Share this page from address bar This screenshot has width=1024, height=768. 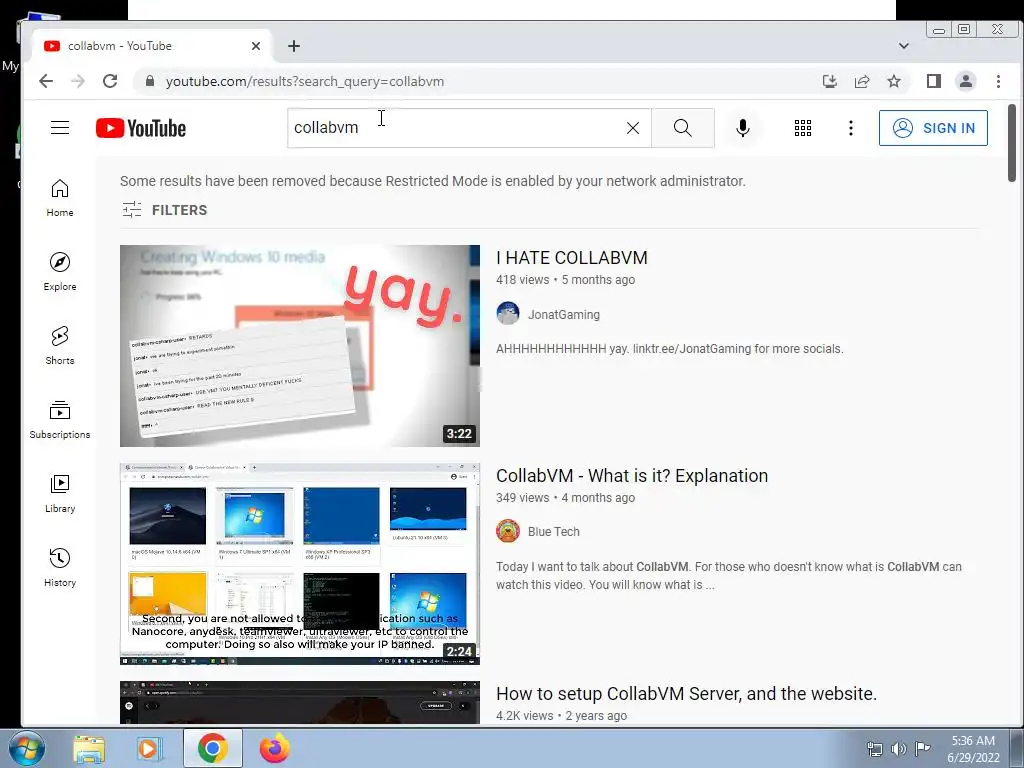(x=861, y=81)
